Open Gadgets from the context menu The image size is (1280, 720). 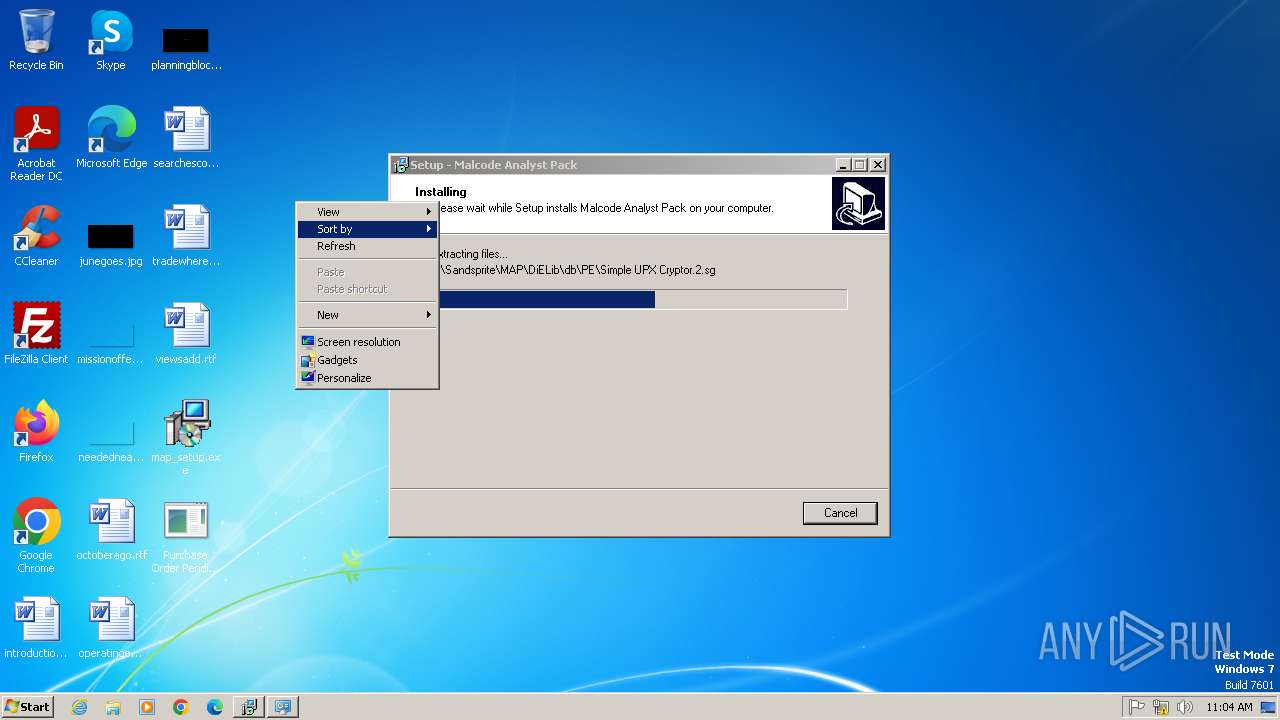coord(367,360)
